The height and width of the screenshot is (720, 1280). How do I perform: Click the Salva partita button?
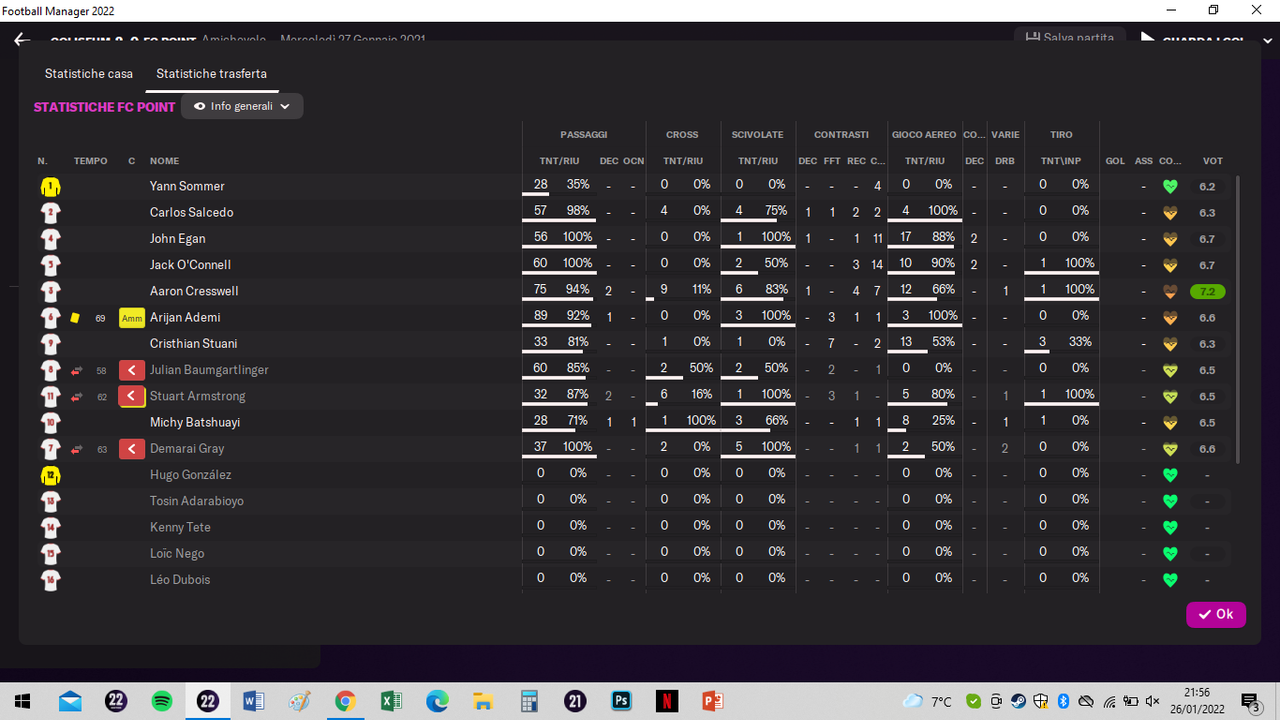[x=1070, y=38]
